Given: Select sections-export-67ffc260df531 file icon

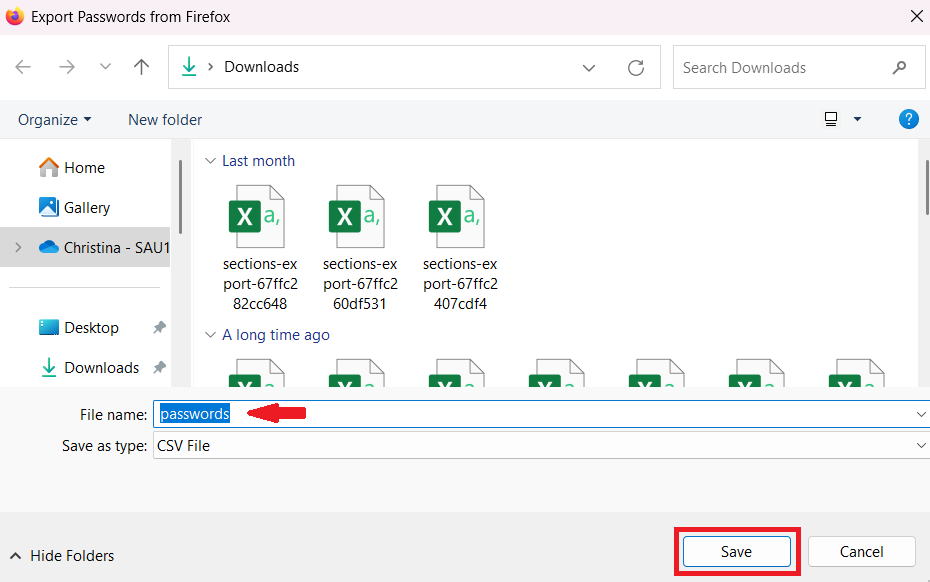Looking at the screenshot, I should tap(358, 216).
